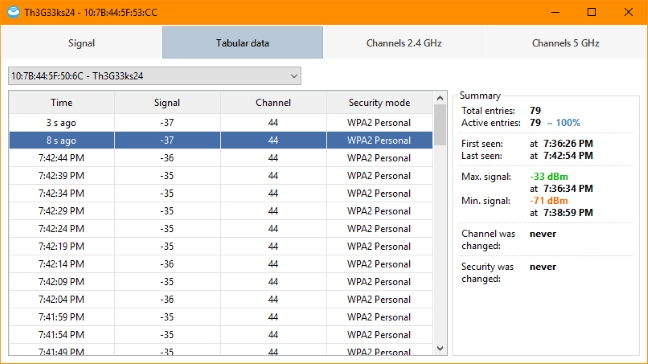
Task: Sort table by Channel column header
Action: click(x=273, y=102)
